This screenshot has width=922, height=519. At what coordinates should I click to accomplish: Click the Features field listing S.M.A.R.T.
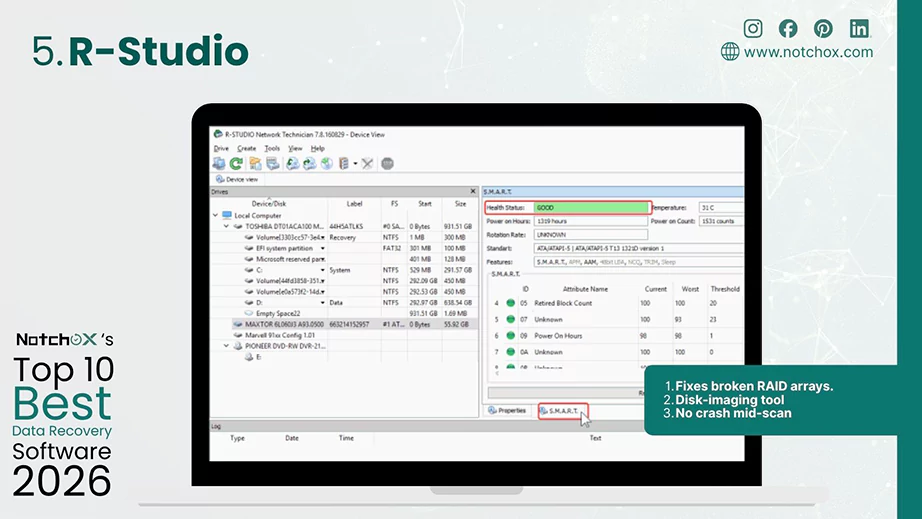(x=639, y=262)
